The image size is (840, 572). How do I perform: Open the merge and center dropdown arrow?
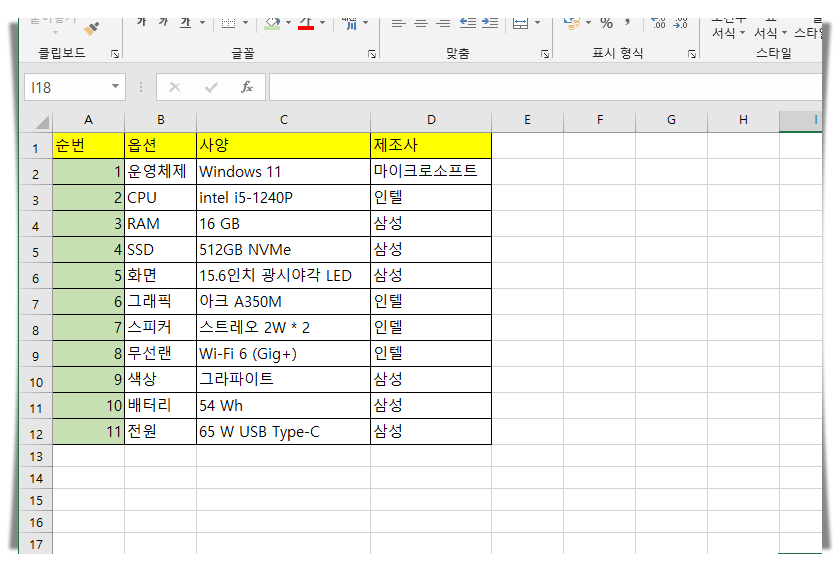point(537,22)
